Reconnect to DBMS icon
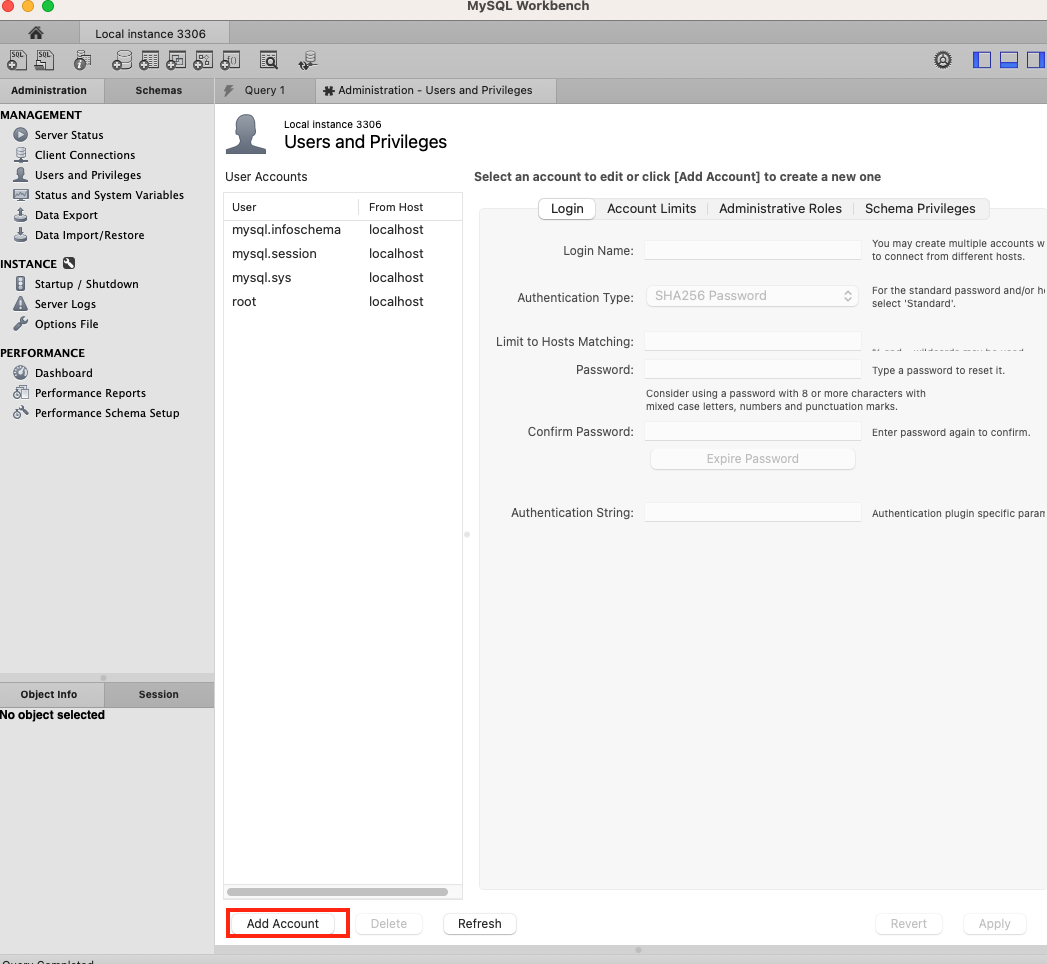Screen dimensions: 1047x964 308,60
